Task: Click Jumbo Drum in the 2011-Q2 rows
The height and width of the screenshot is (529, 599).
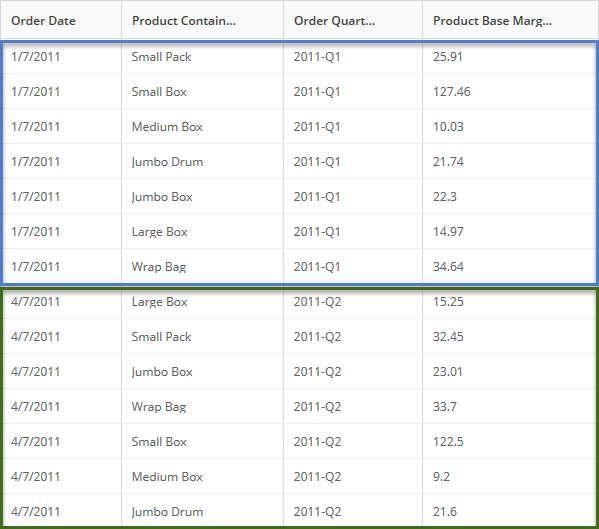Action: tap(167, 511)
